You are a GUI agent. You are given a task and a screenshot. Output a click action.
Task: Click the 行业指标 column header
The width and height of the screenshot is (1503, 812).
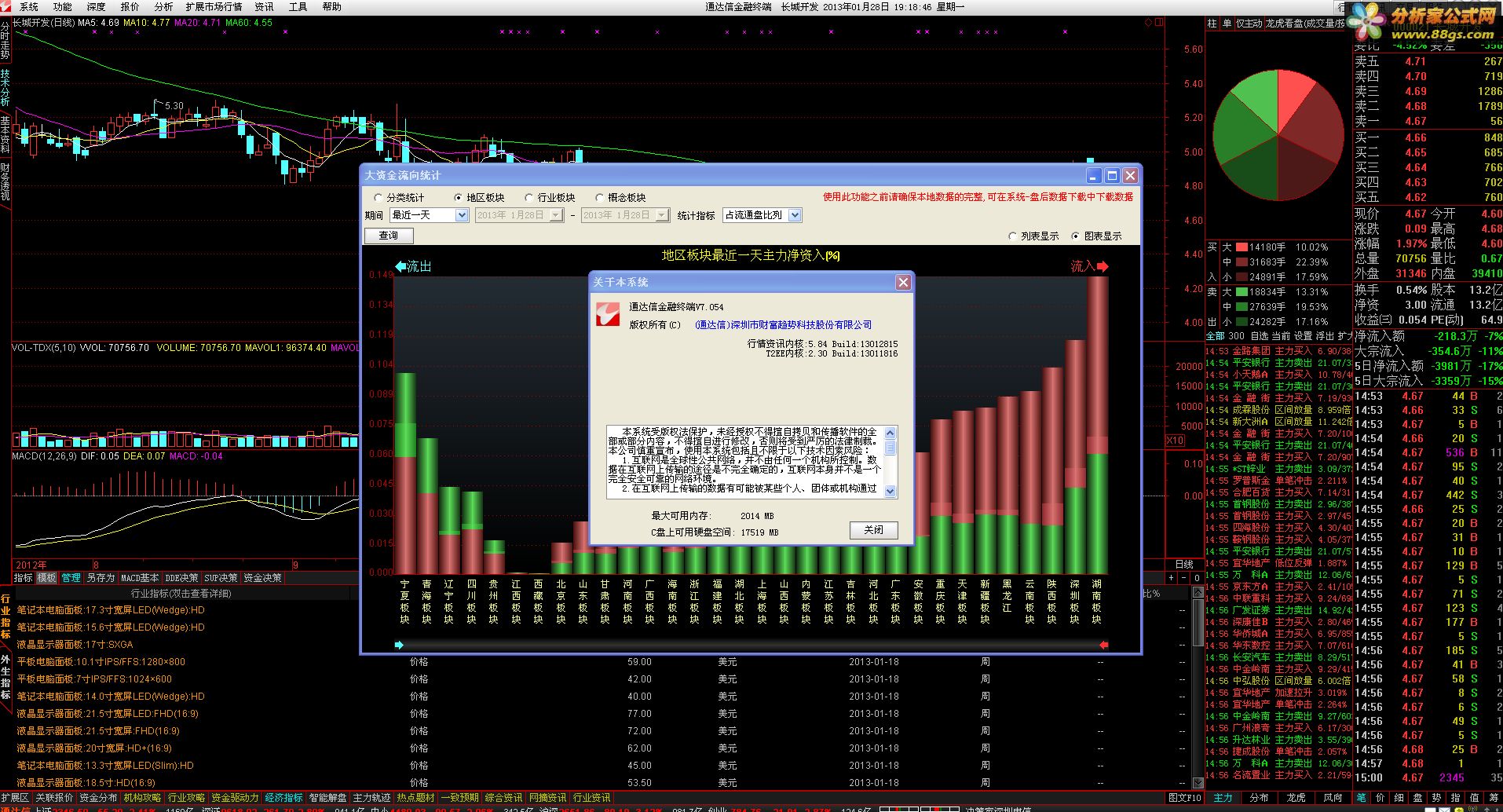click(x=181, y=594)
